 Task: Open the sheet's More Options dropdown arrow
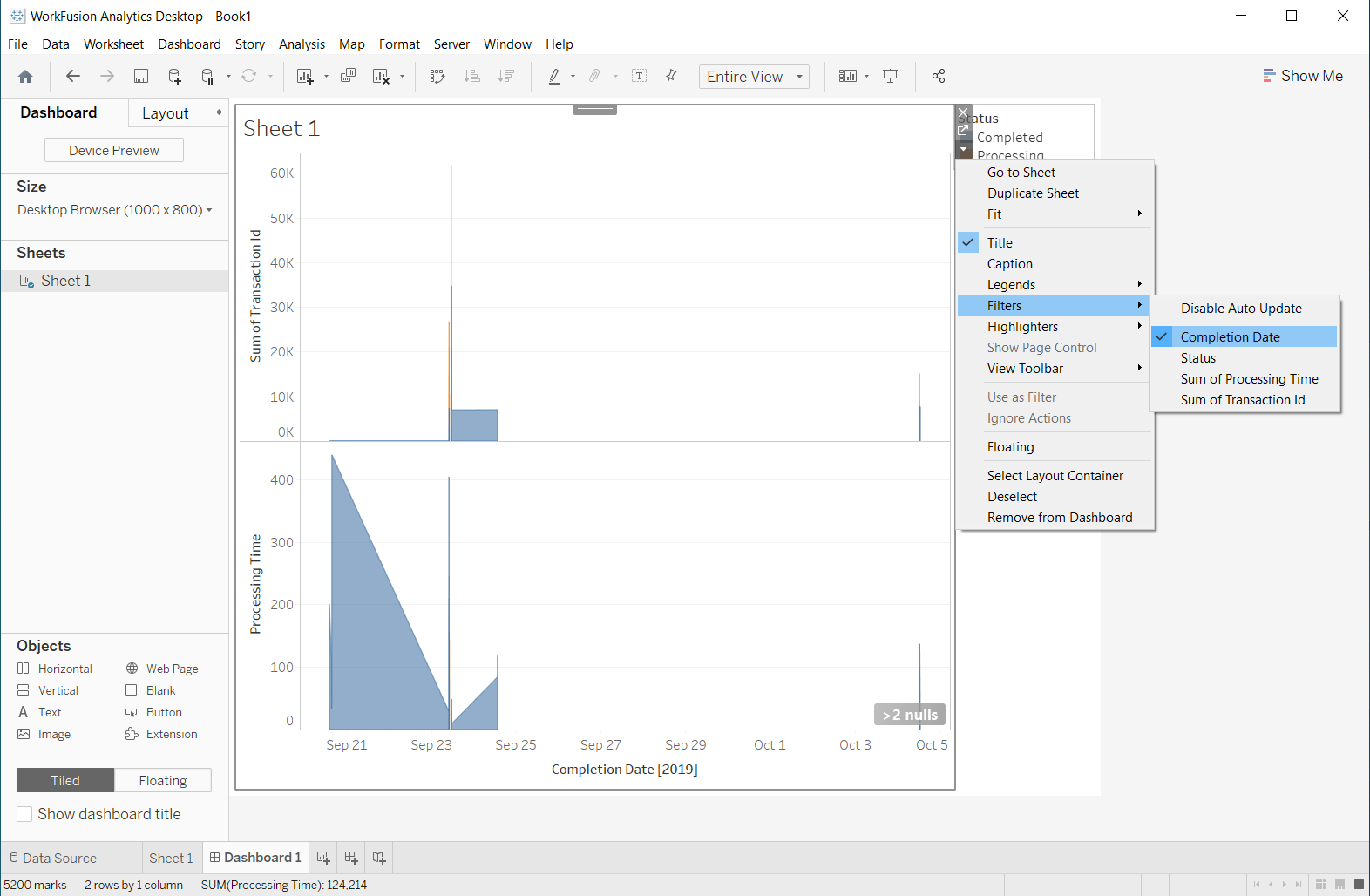963,150
